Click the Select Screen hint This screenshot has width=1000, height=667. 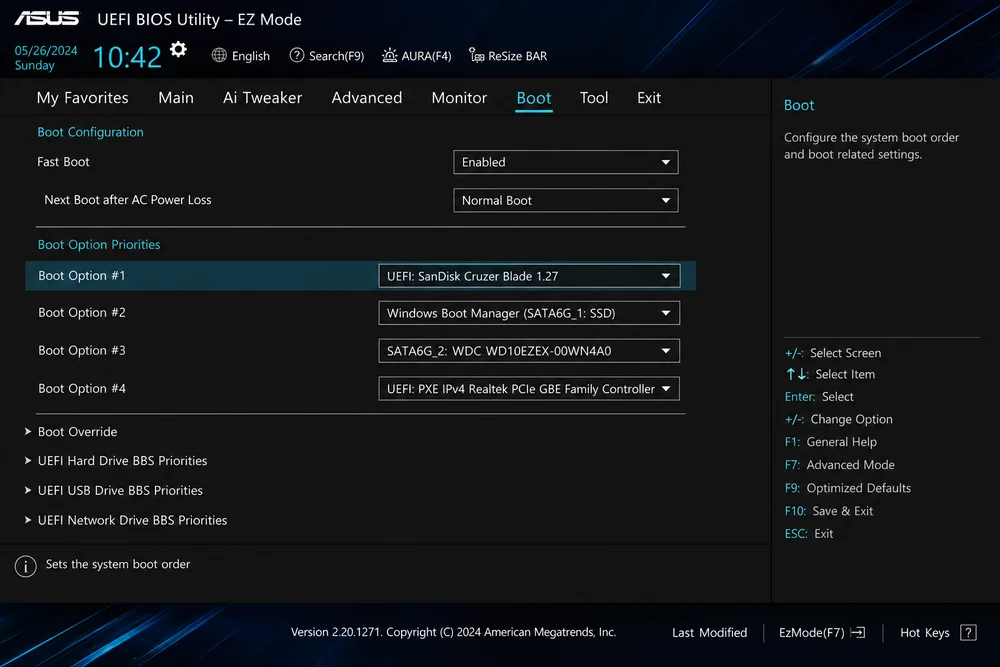pyautogui.click(x=833, y=353)
